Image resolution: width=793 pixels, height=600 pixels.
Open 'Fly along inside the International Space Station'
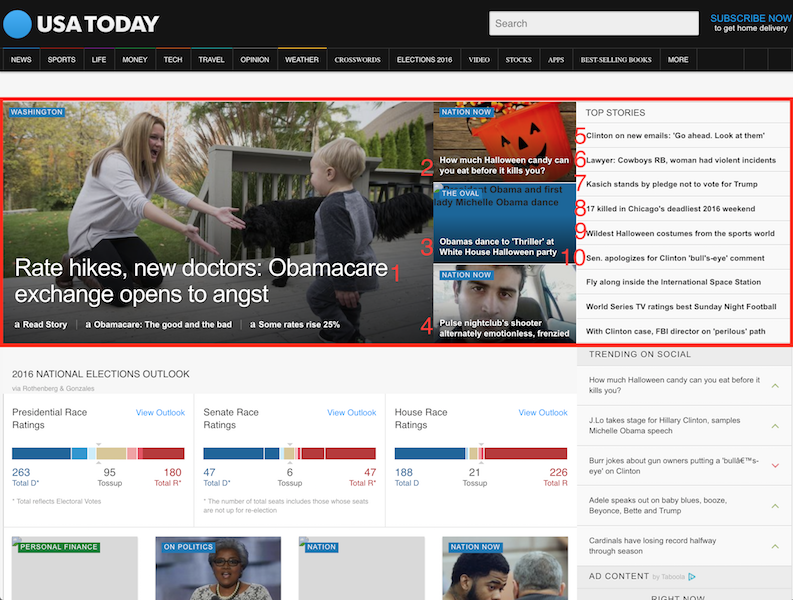[674, 282]
